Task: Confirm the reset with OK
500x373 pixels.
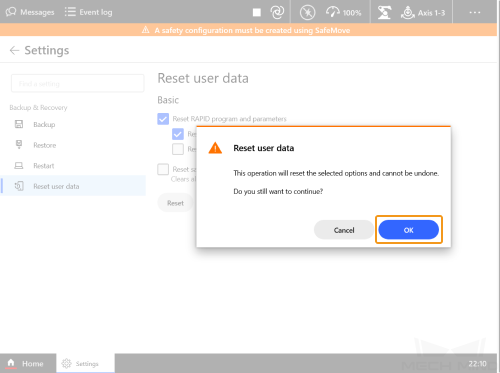Action: pyautogui.click(x=409, y=230)
